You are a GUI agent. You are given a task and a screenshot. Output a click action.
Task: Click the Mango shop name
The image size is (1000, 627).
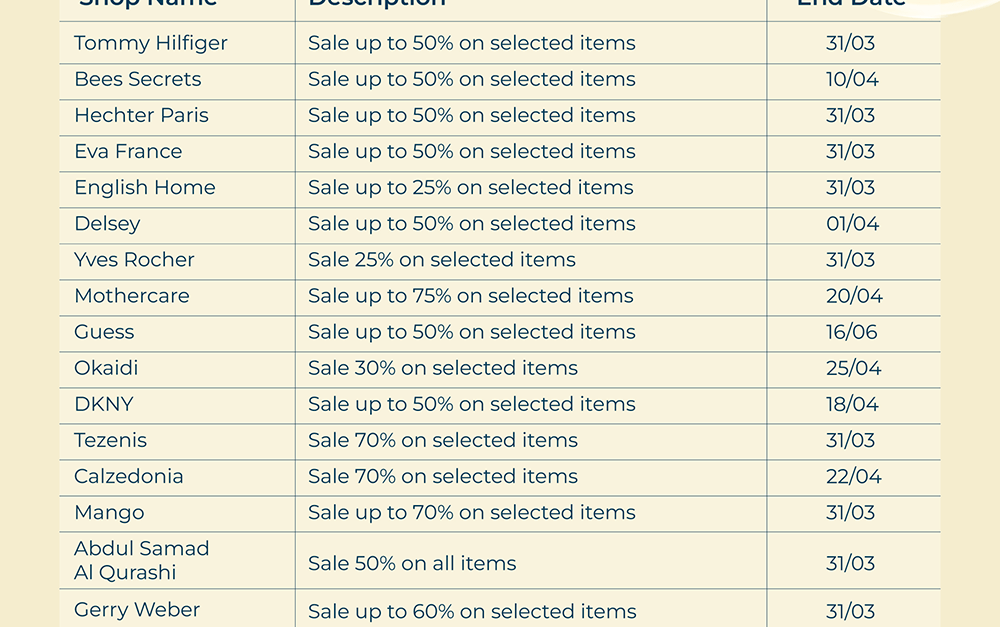(109, 513)
